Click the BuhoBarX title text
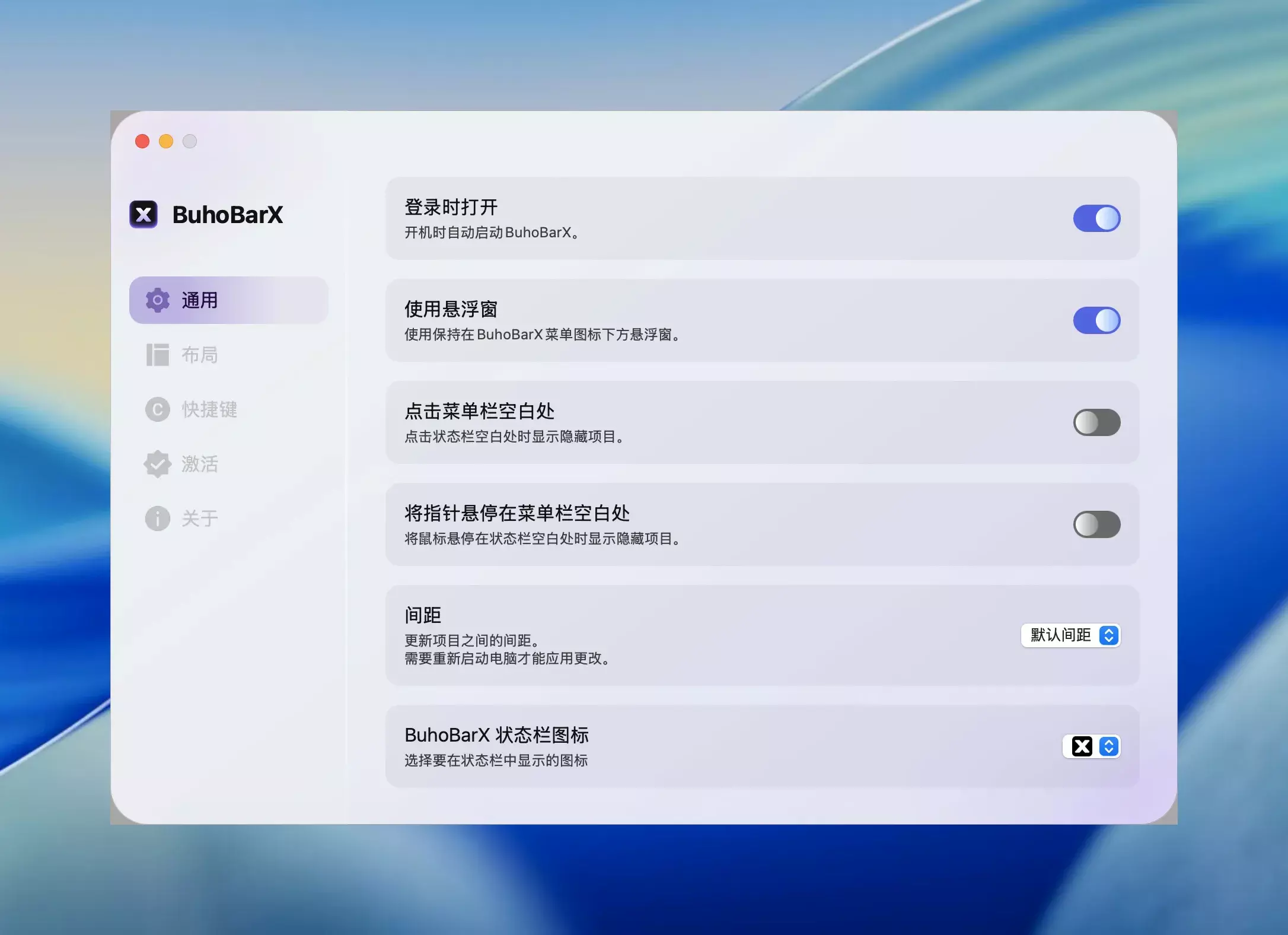The width and height of the screenshot is (1288, 935). coord(228,215)
